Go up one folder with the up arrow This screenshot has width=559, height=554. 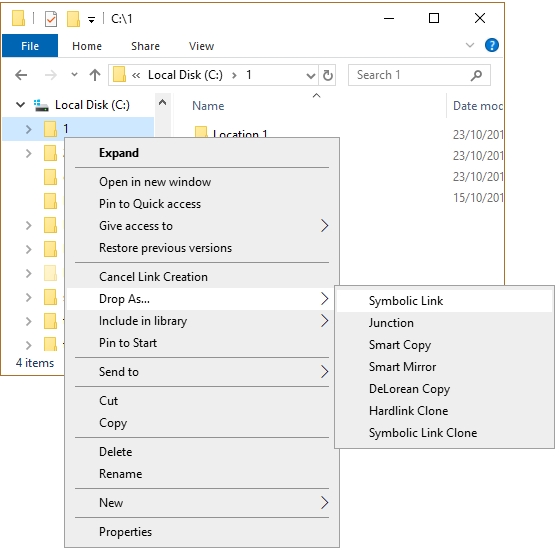click(x=95, y=75)
